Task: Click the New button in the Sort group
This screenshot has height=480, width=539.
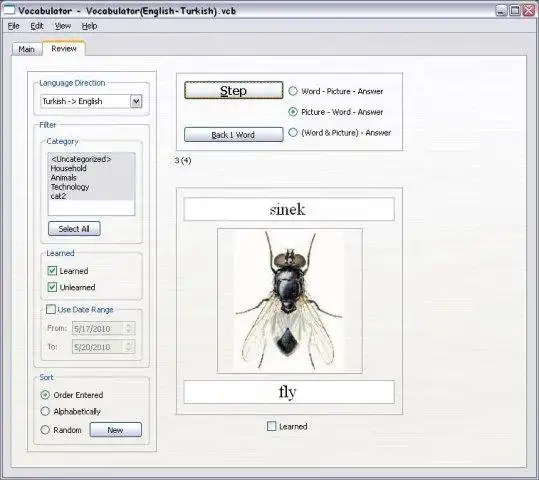Action: [x=116, y=430]
